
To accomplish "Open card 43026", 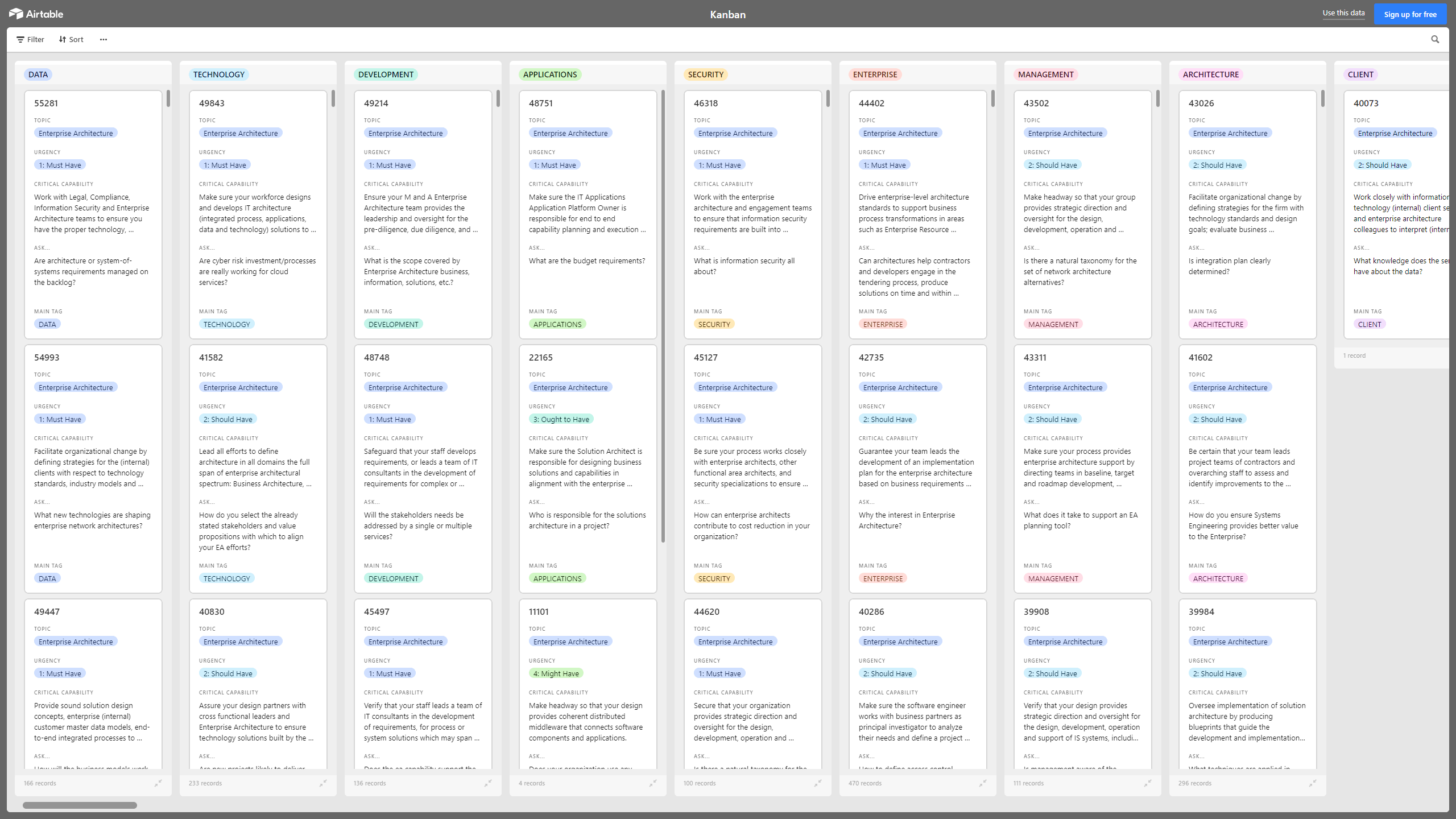I will point(1248,214).
